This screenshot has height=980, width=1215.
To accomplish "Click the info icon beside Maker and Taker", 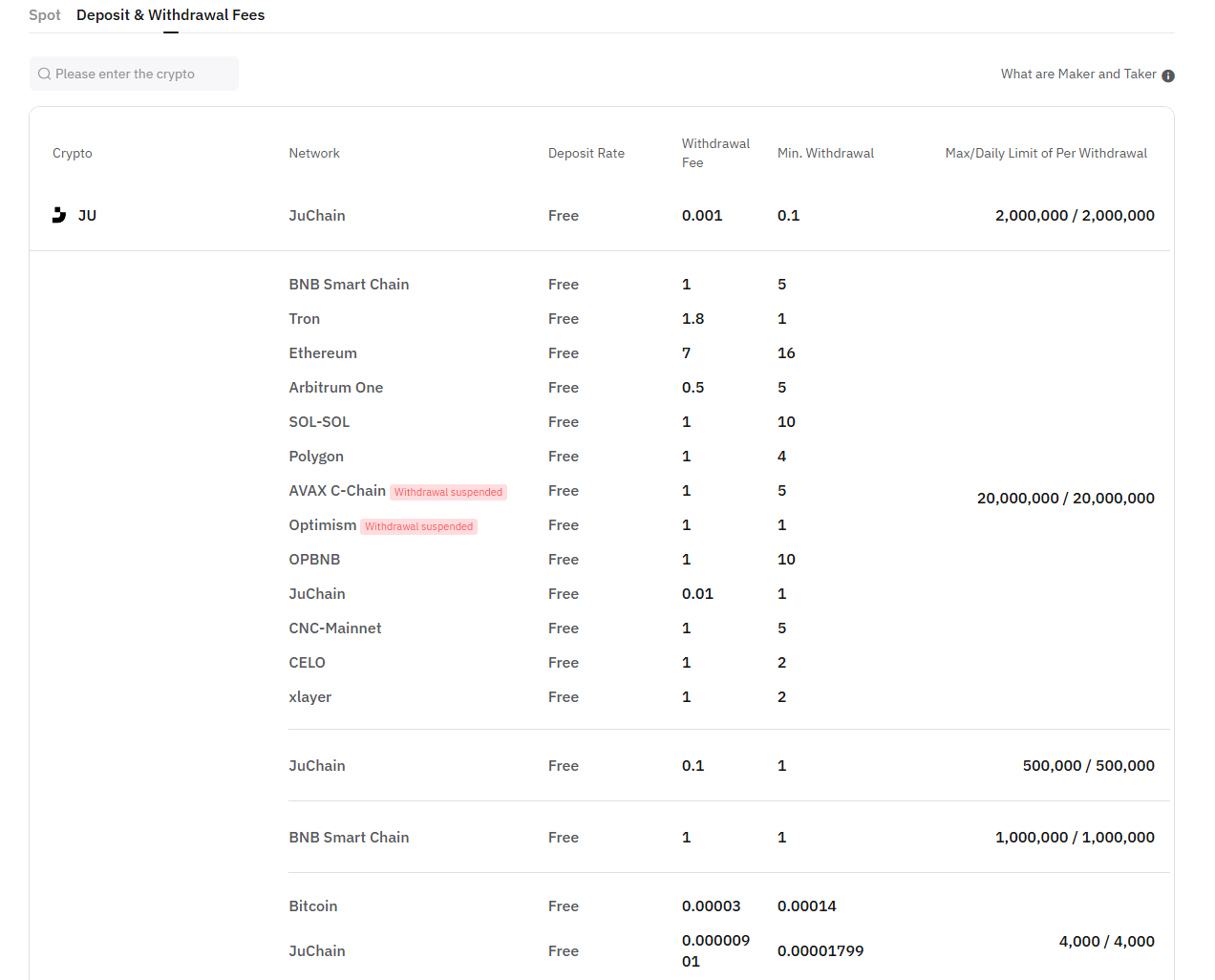I will pos(1168,75).
